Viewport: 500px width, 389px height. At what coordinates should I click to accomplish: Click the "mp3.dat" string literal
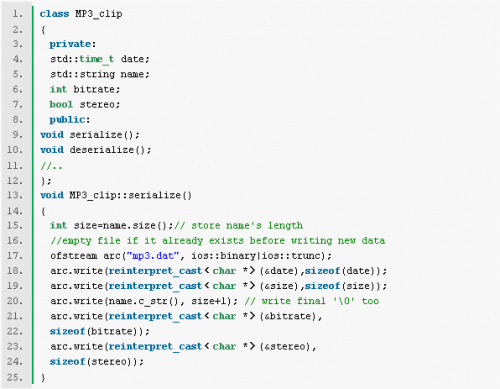(x=153, y=256)
